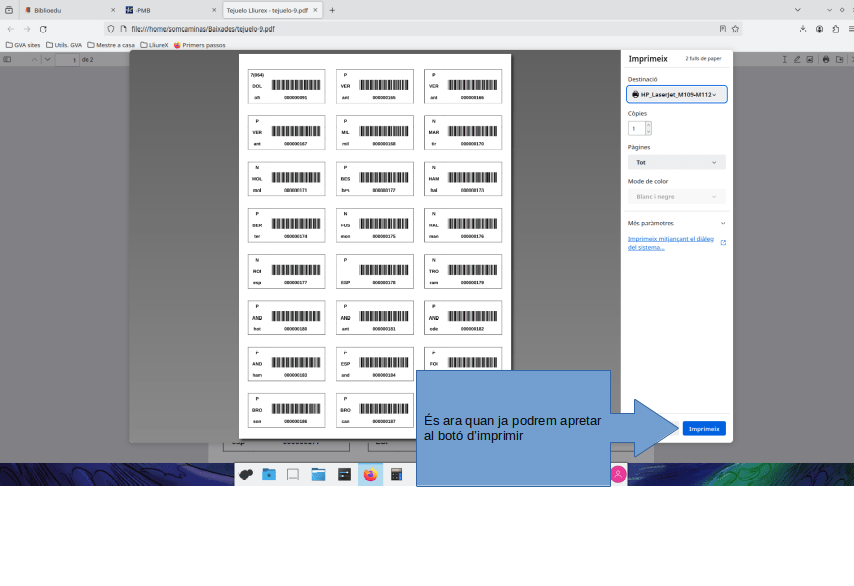
Task: Close the Biblioedu tab
Action: pyautogui.click(x=113, y=10)
